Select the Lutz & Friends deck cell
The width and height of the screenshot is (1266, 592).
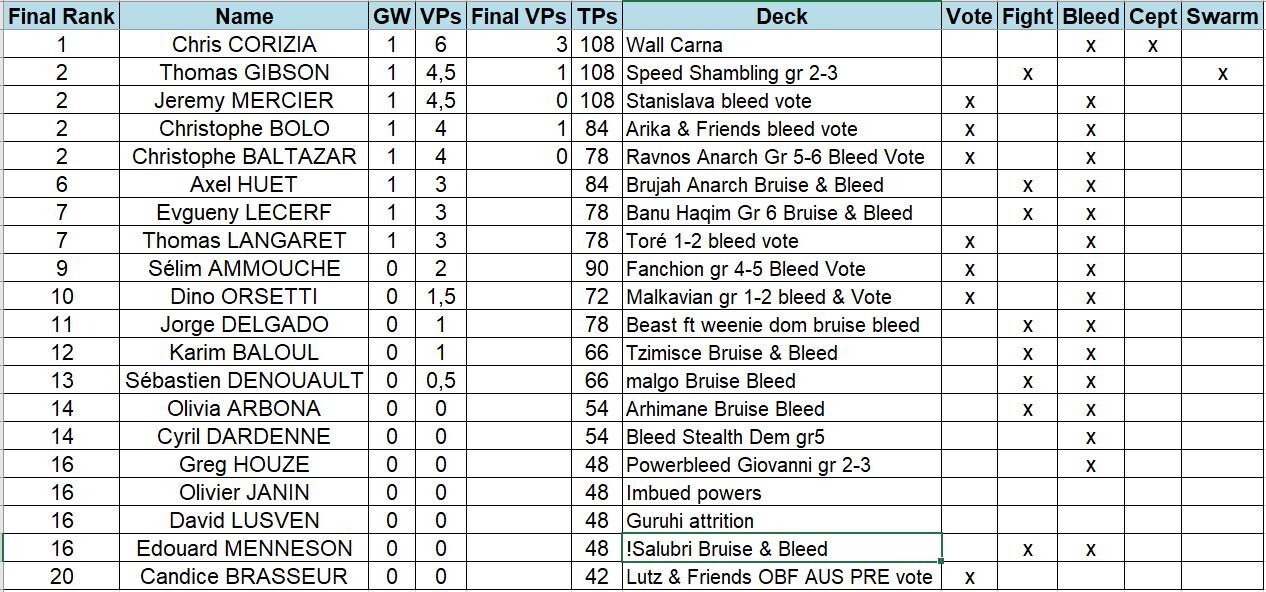[781, 577]
